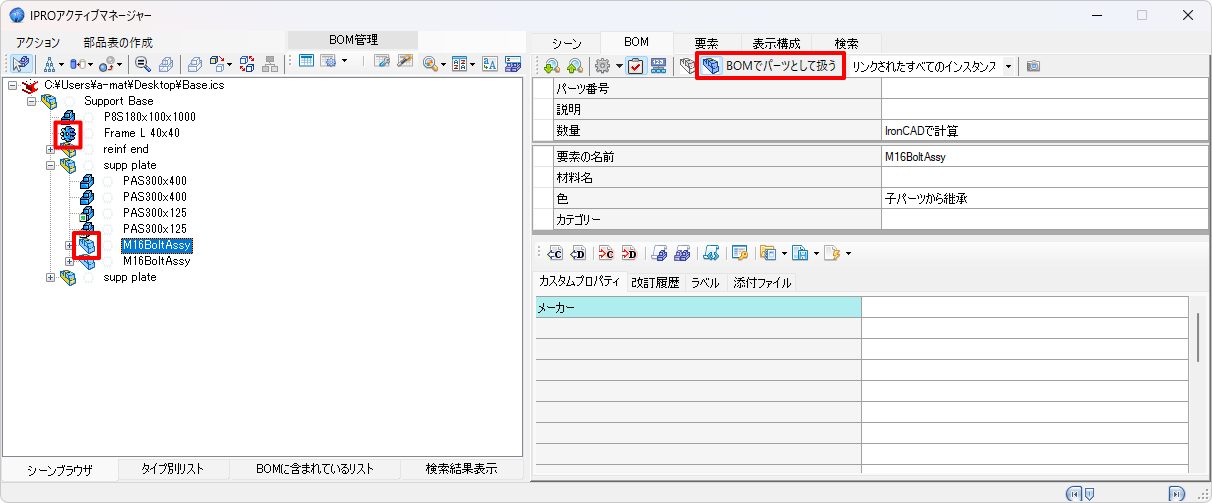Click the '<D' property icon
Screen dimensions: 1212x503
pos(578,253)
